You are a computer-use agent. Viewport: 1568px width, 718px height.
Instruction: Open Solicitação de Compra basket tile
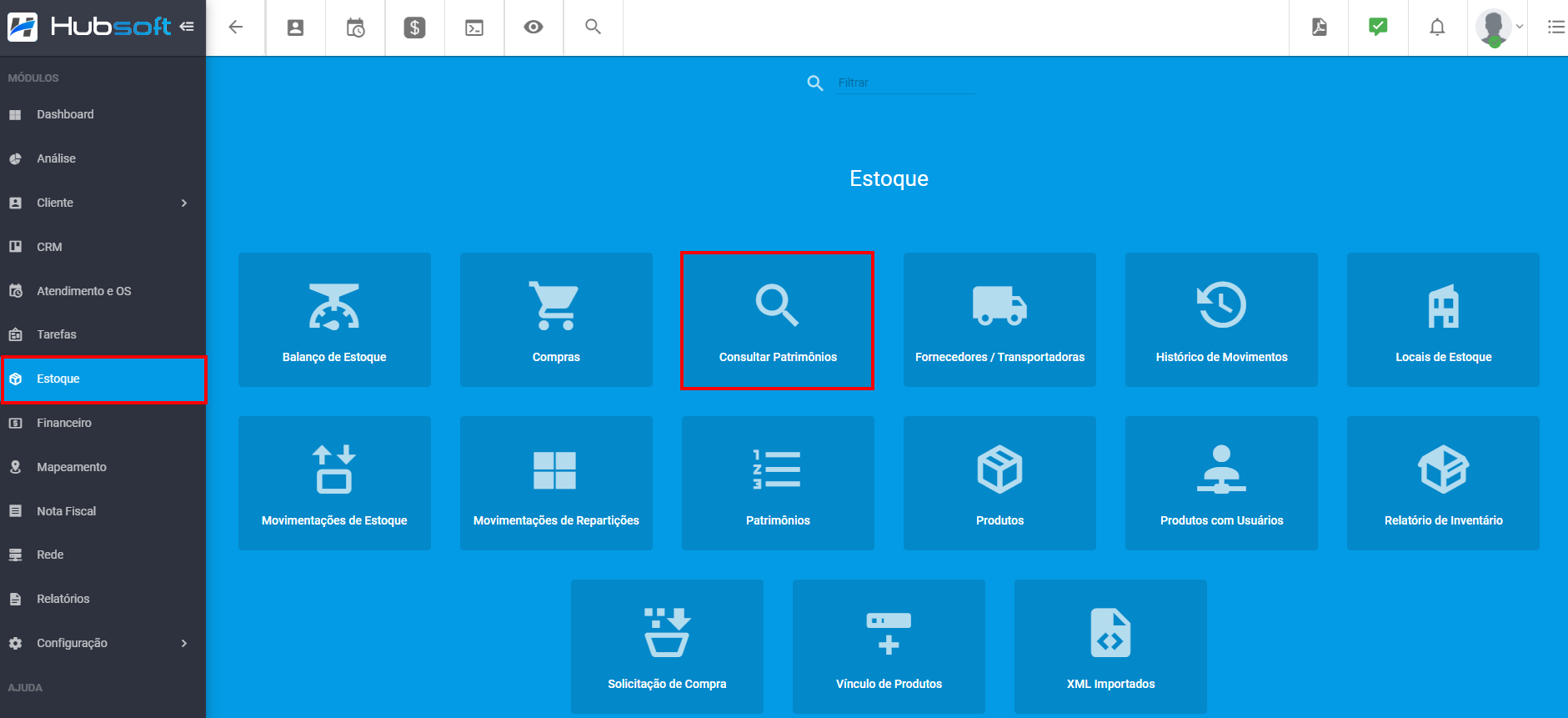pyautogui.click(x=667, y=646)
